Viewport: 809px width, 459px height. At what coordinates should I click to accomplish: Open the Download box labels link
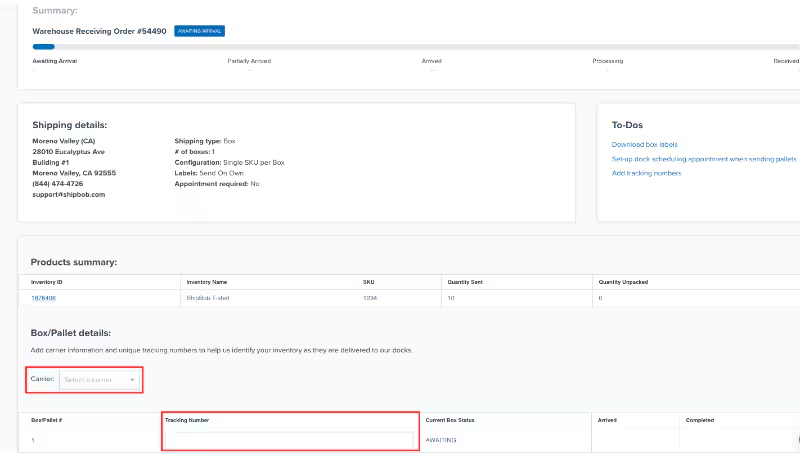click(x=644, y=144)
